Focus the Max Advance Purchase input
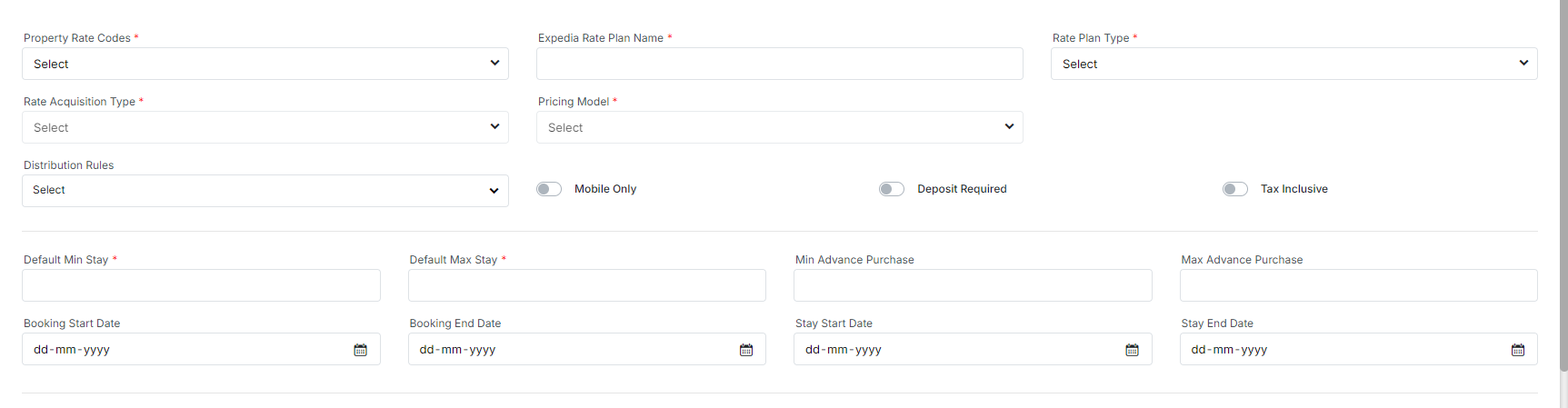 1358,285
